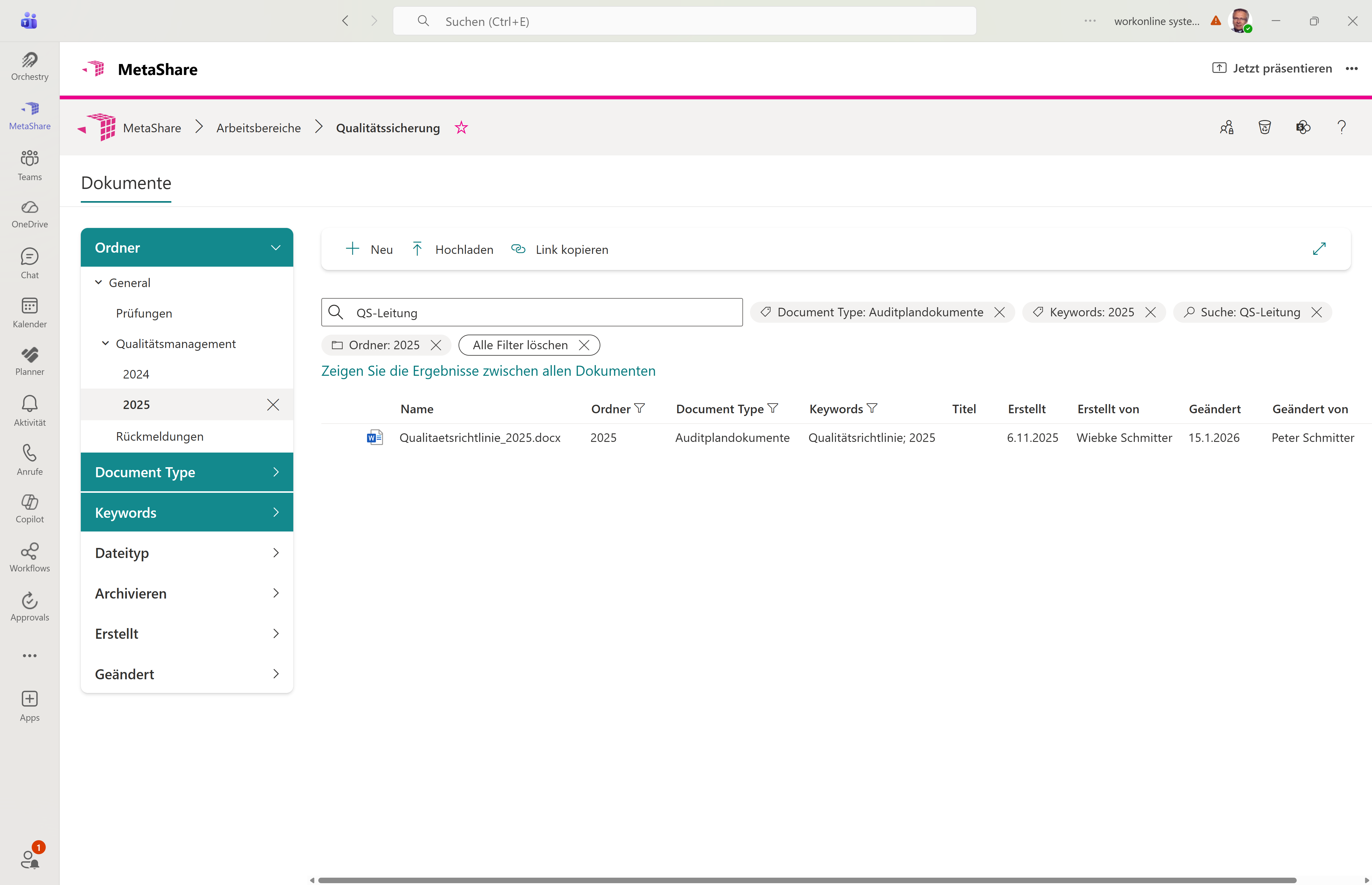This screenshot has width=1372, height=885.
Task: Click Arbeitsbereiche in the breadcrumb
Action: [258, 128]
